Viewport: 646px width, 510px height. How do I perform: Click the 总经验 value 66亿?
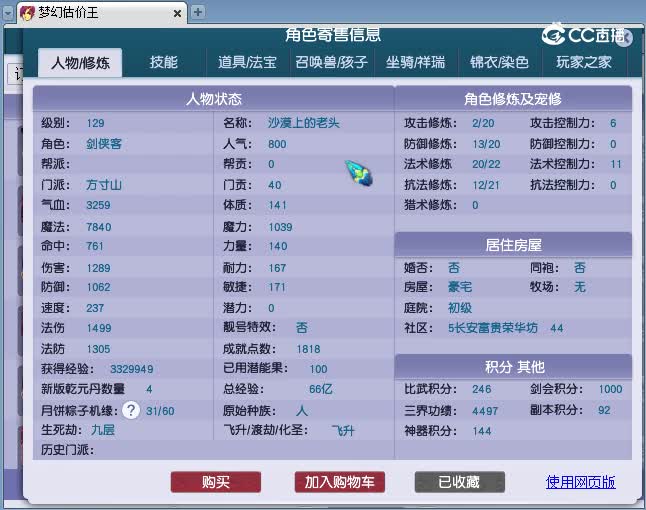pyautogui.click(x=321, y=389)
